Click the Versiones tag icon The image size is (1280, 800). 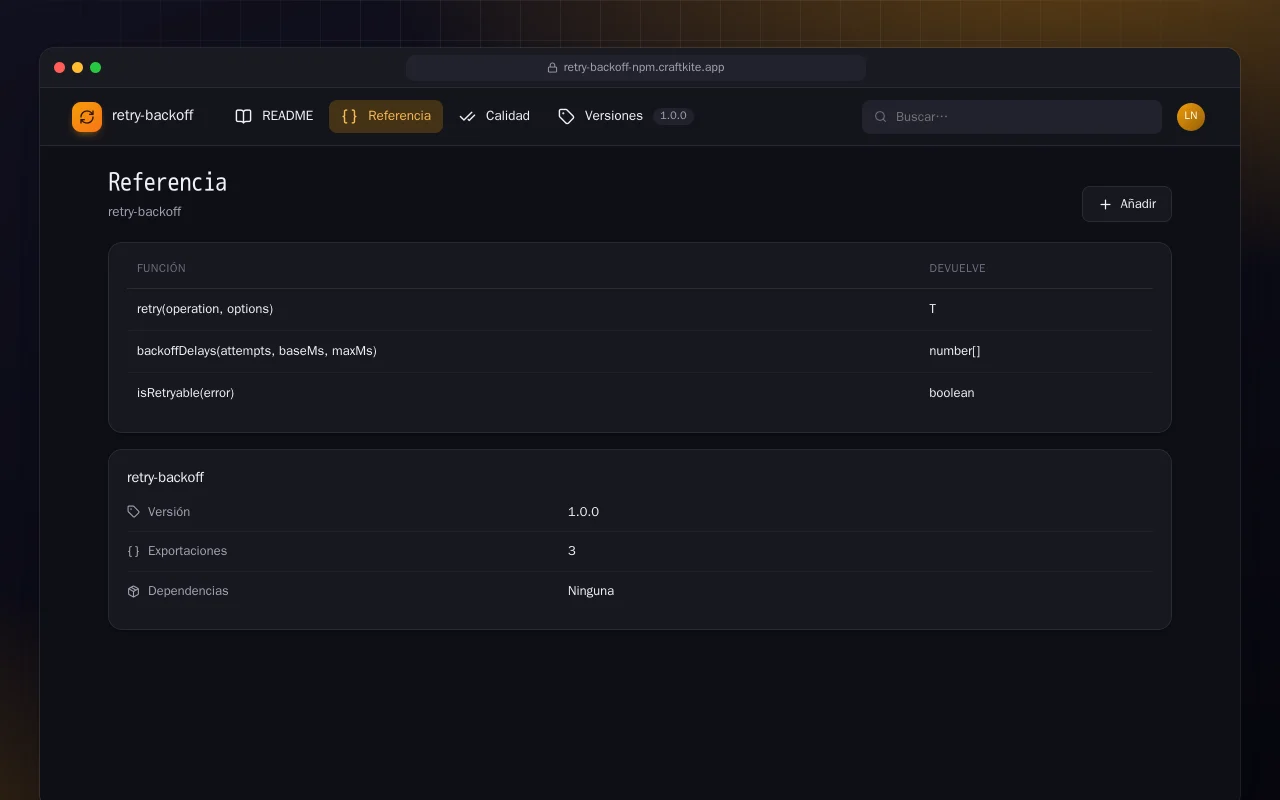tap(566, 116)
